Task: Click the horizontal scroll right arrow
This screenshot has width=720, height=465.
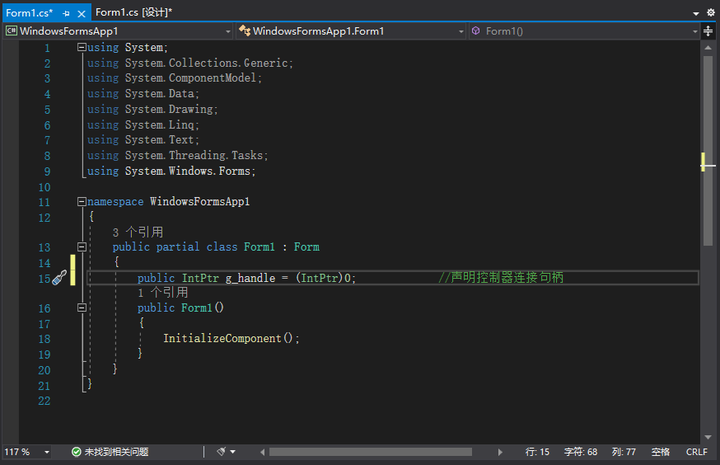Action: pos(500,453)
